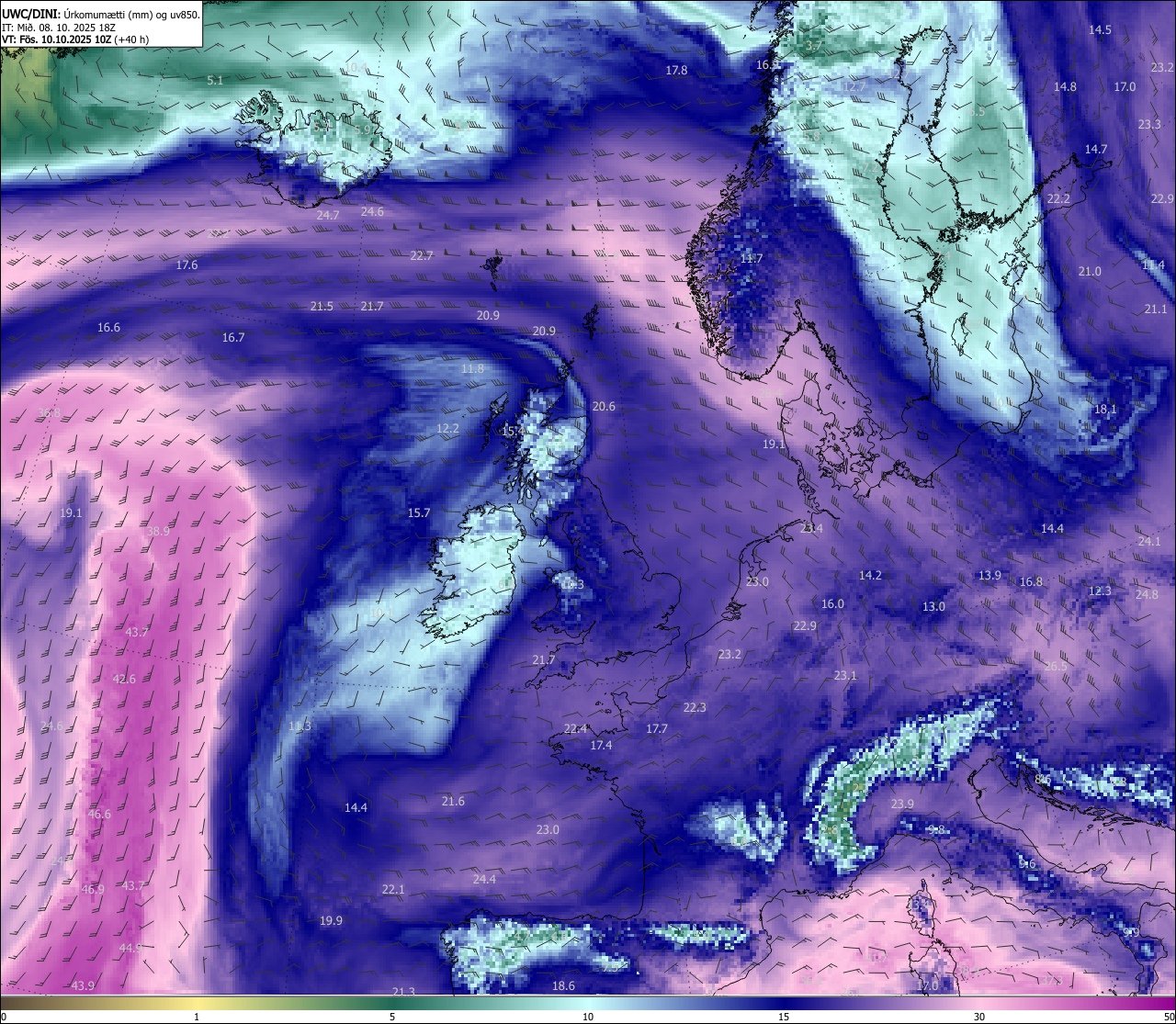1176x1024 pixels.
Task: Select the 16.7 value in the Atlantic
Action: pos(233,338)
